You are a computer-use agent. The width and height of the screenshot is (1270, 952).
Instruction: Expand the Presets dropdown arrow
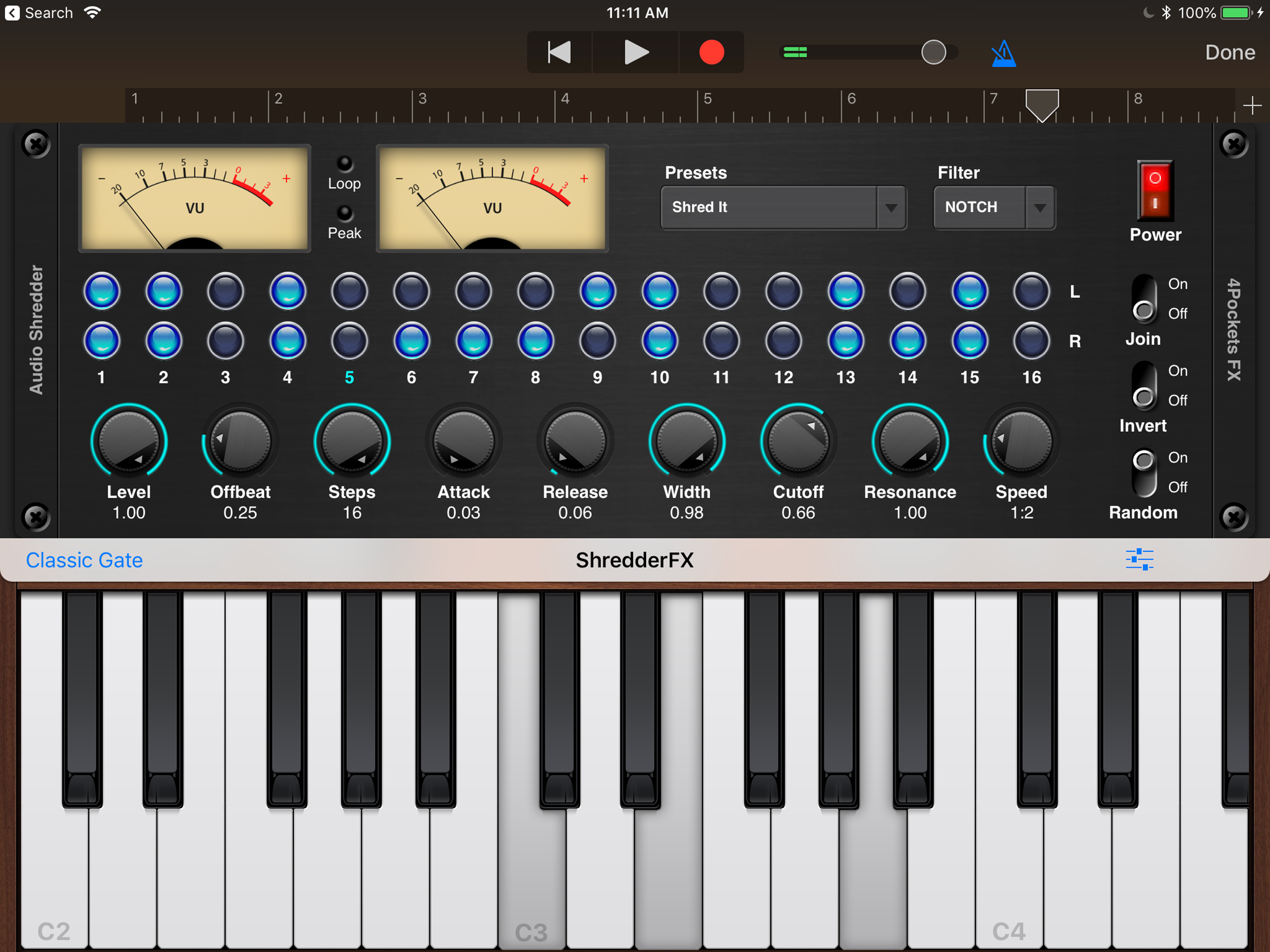(x=891, y=207)
